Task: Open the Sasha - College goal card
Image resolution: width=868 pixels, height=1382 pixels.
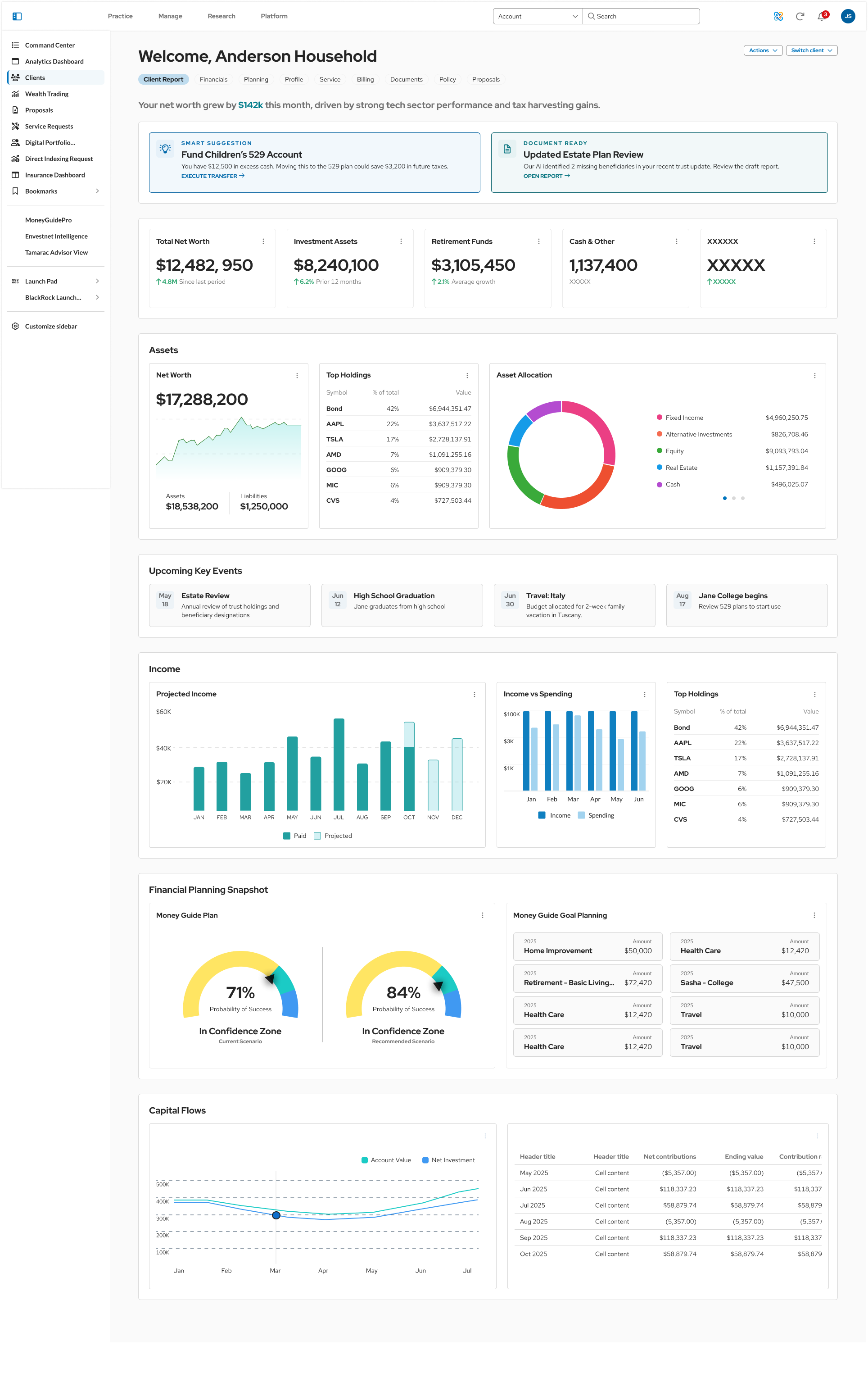Action: (744, 978)
